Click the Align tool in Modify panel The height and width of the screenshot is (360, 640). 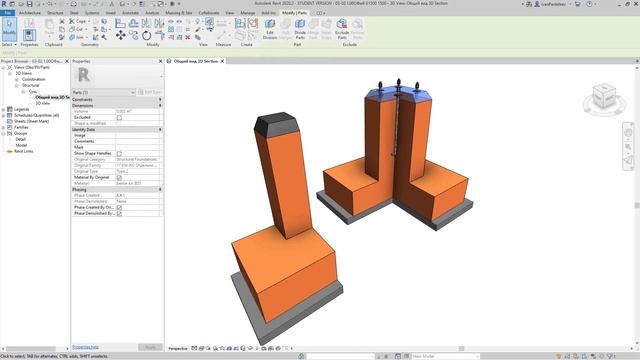tap(120, 24)
